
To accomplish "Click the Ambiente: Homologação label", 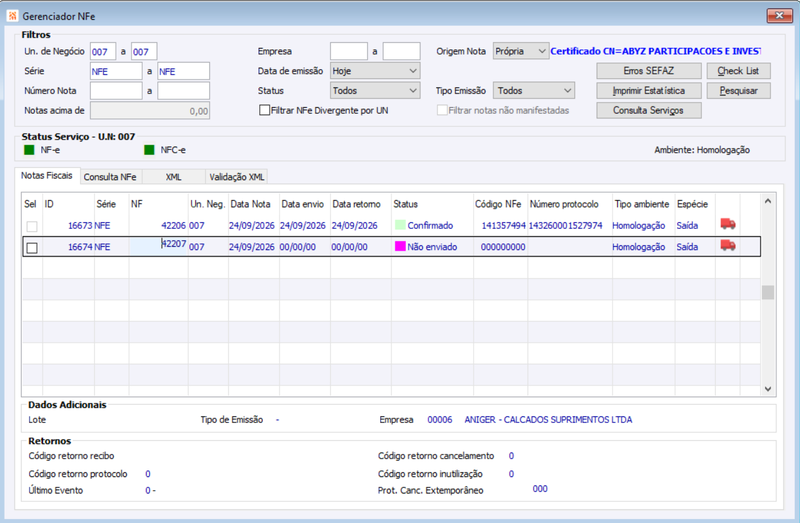I will 702,150.
